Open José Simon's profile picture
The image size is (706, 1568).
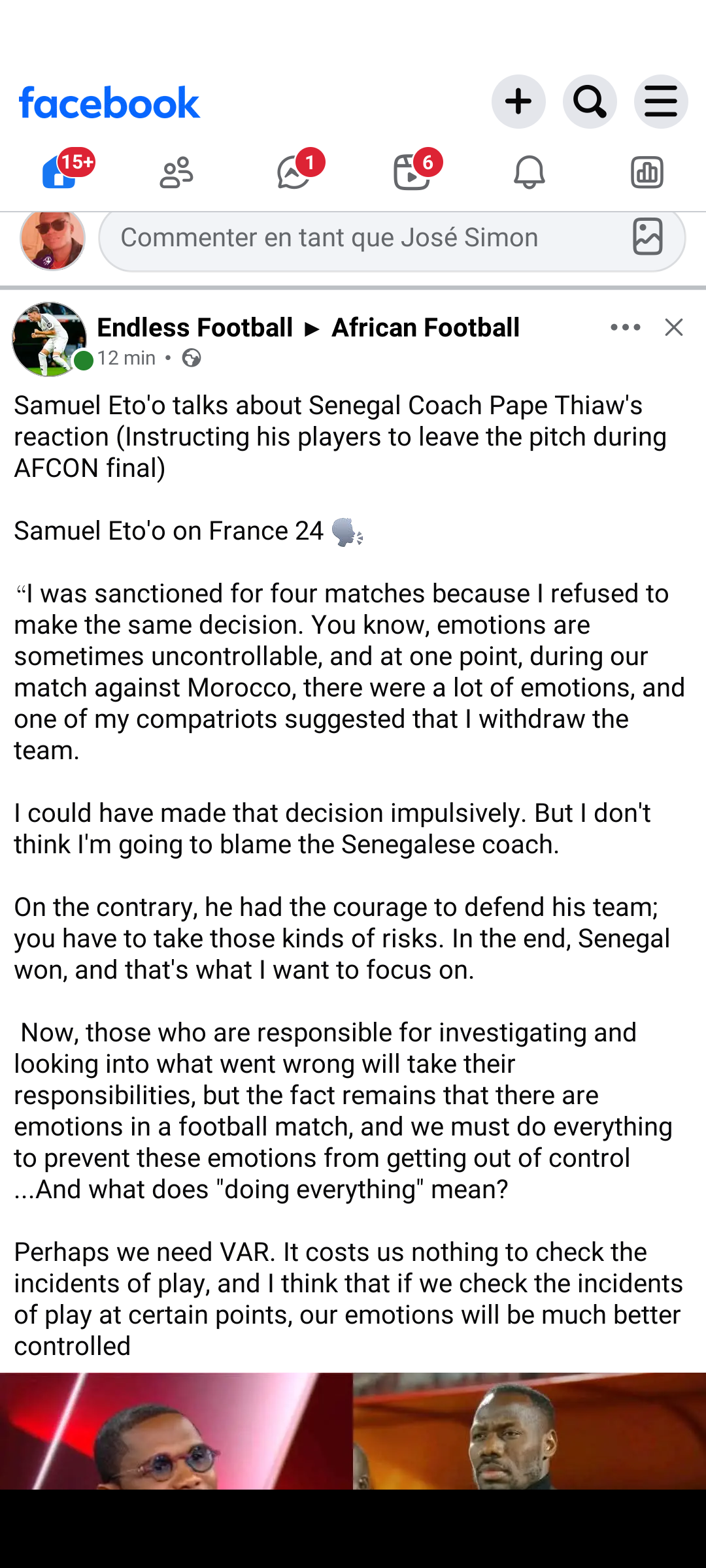tap(52, 239)
